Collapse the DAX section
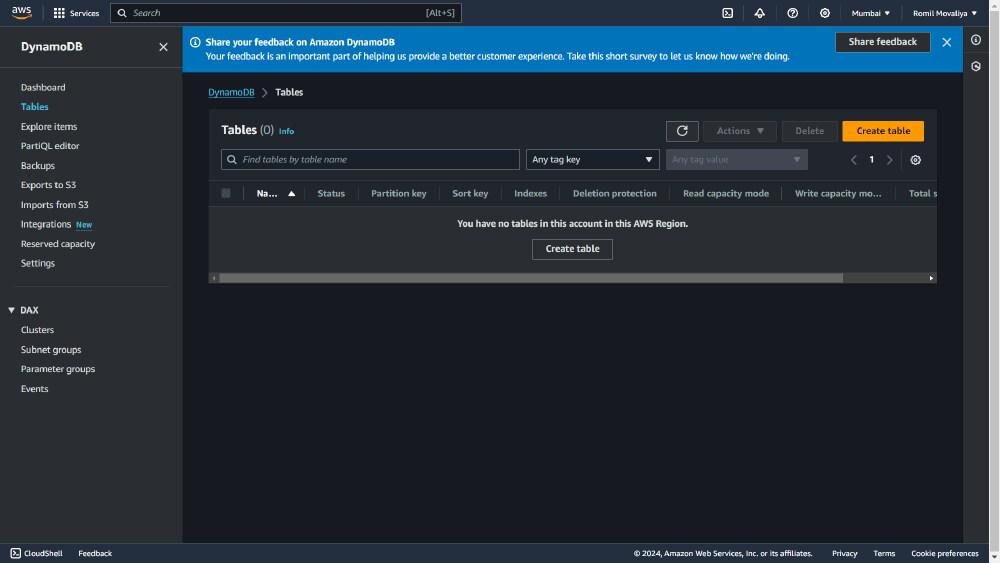This screenshot has height=563, width=1000. (11, 310)
